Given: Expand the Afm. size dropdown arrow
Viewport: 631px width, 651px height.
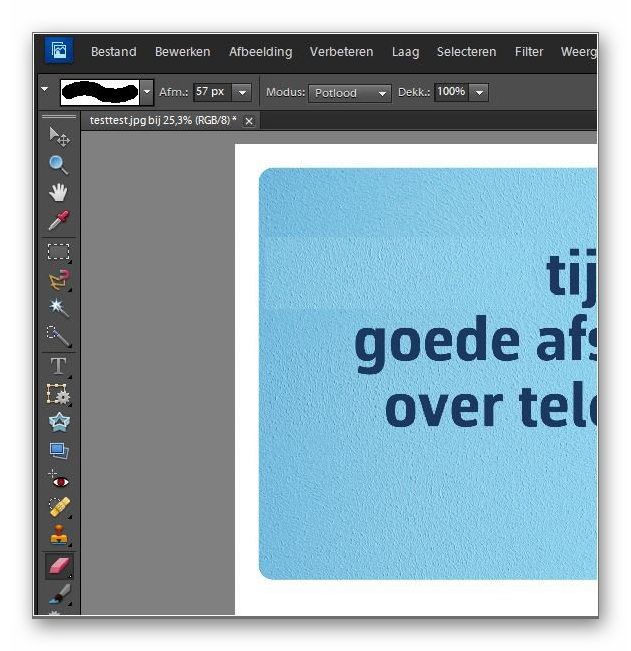Looking at the screenshot, I should 241,92.
